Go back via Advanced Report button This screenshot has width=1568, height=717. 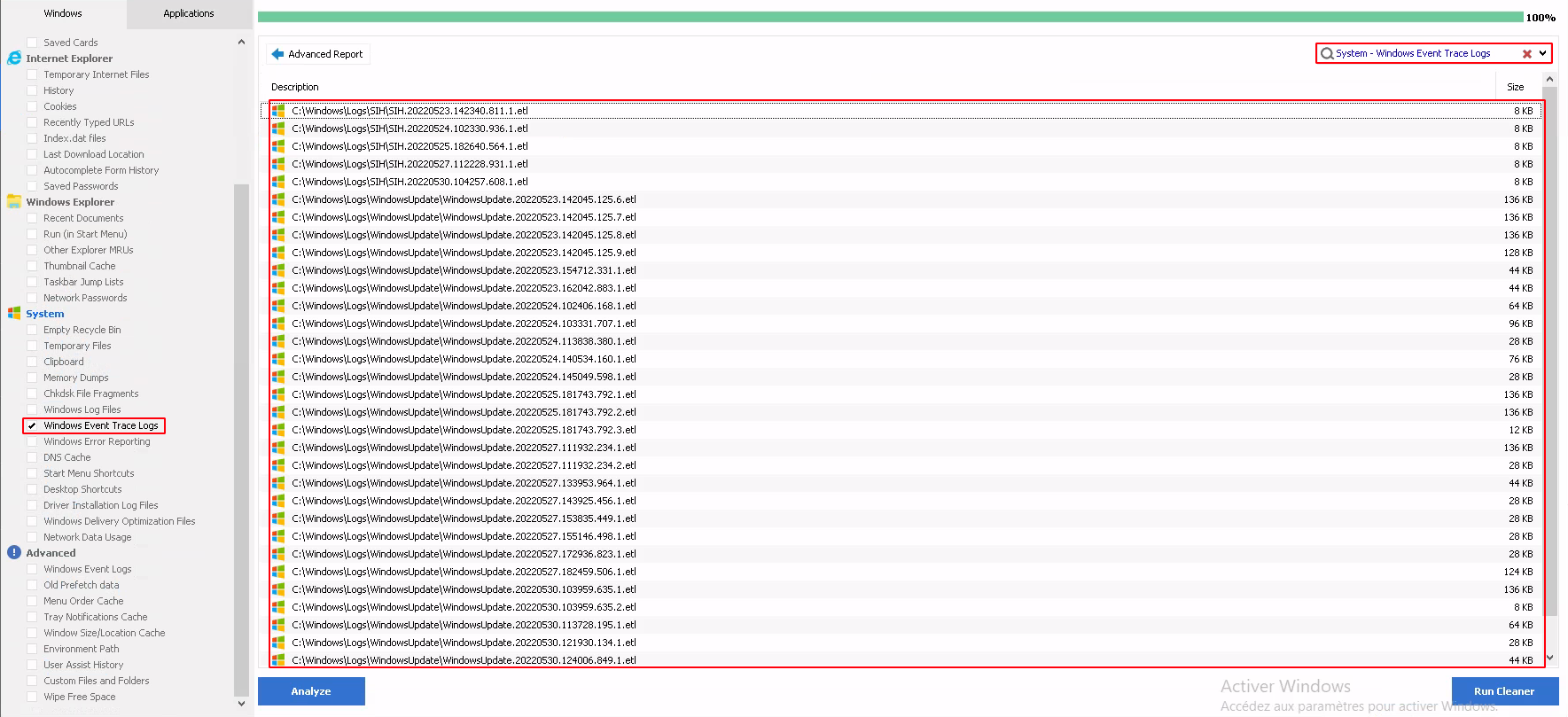[318, 54]
